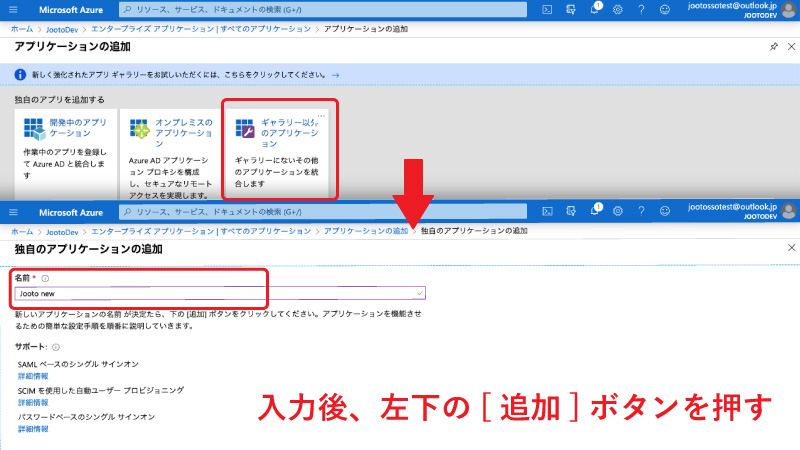Open feedback smiley in lower header
The height and width of the screenshot is (450, 800).
point(664,211)
